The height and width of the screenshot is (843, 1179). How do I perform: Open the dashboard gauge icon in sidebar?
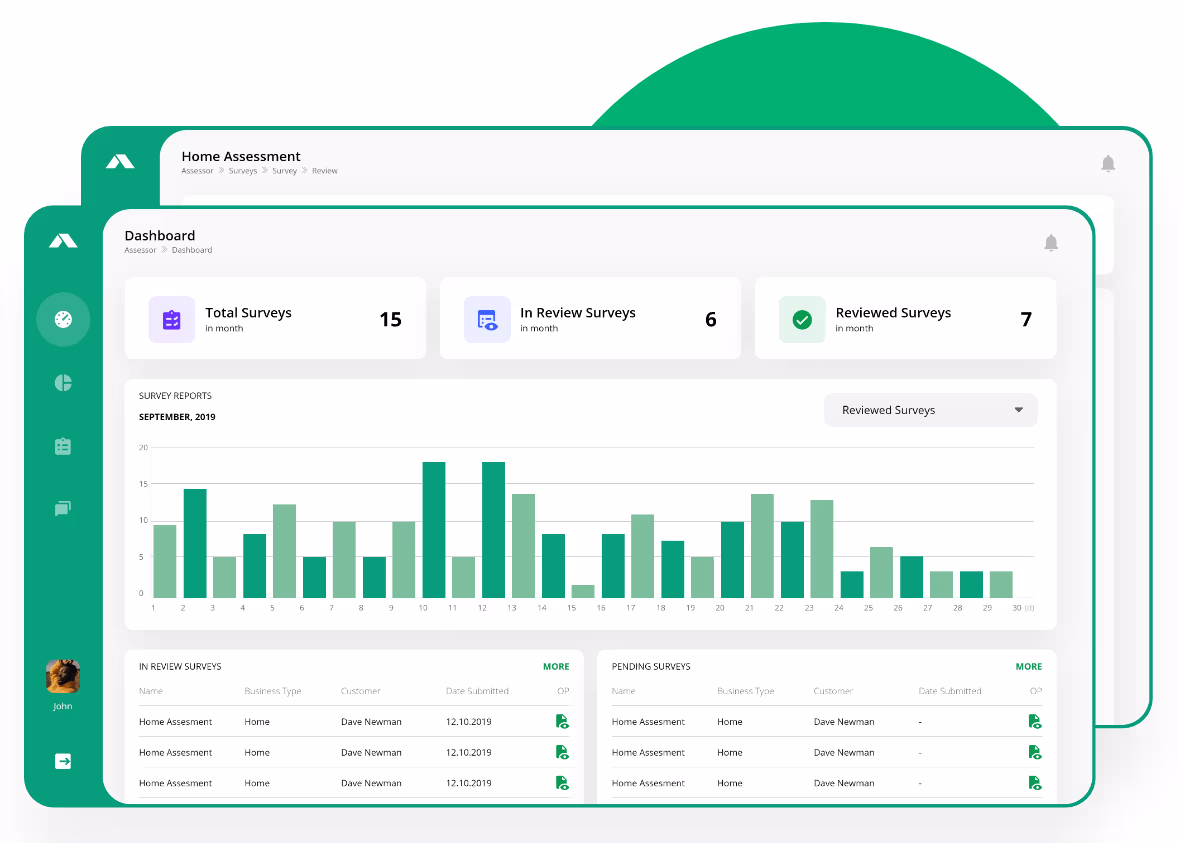tap(63, 319)
